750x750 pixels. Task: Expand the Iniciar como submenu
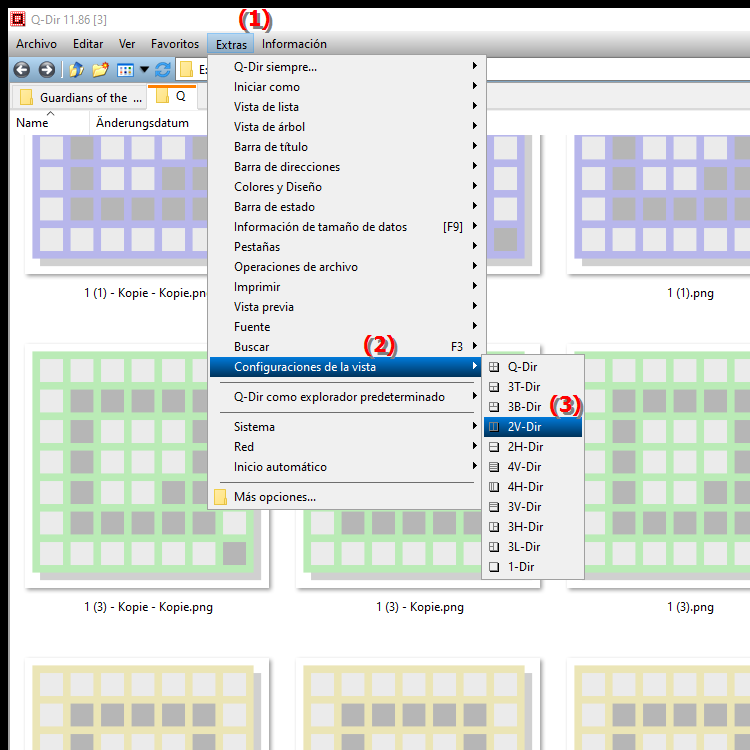point(345,87)
